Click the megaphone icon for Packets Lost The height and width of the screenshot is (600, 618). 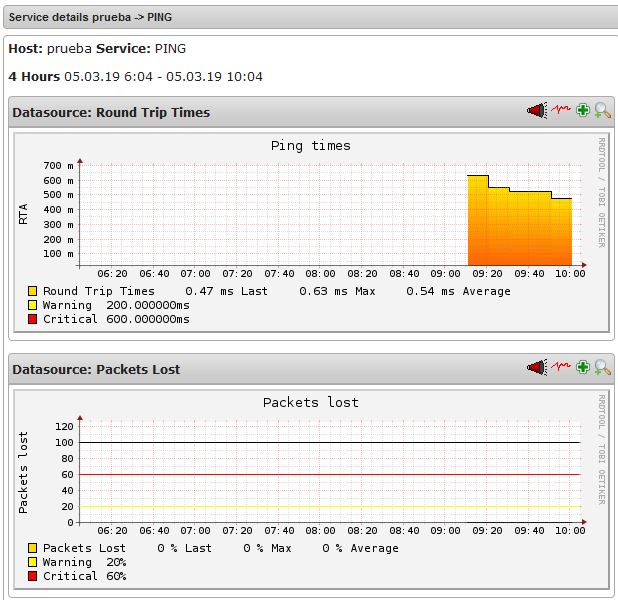click(x=537, y=368)
